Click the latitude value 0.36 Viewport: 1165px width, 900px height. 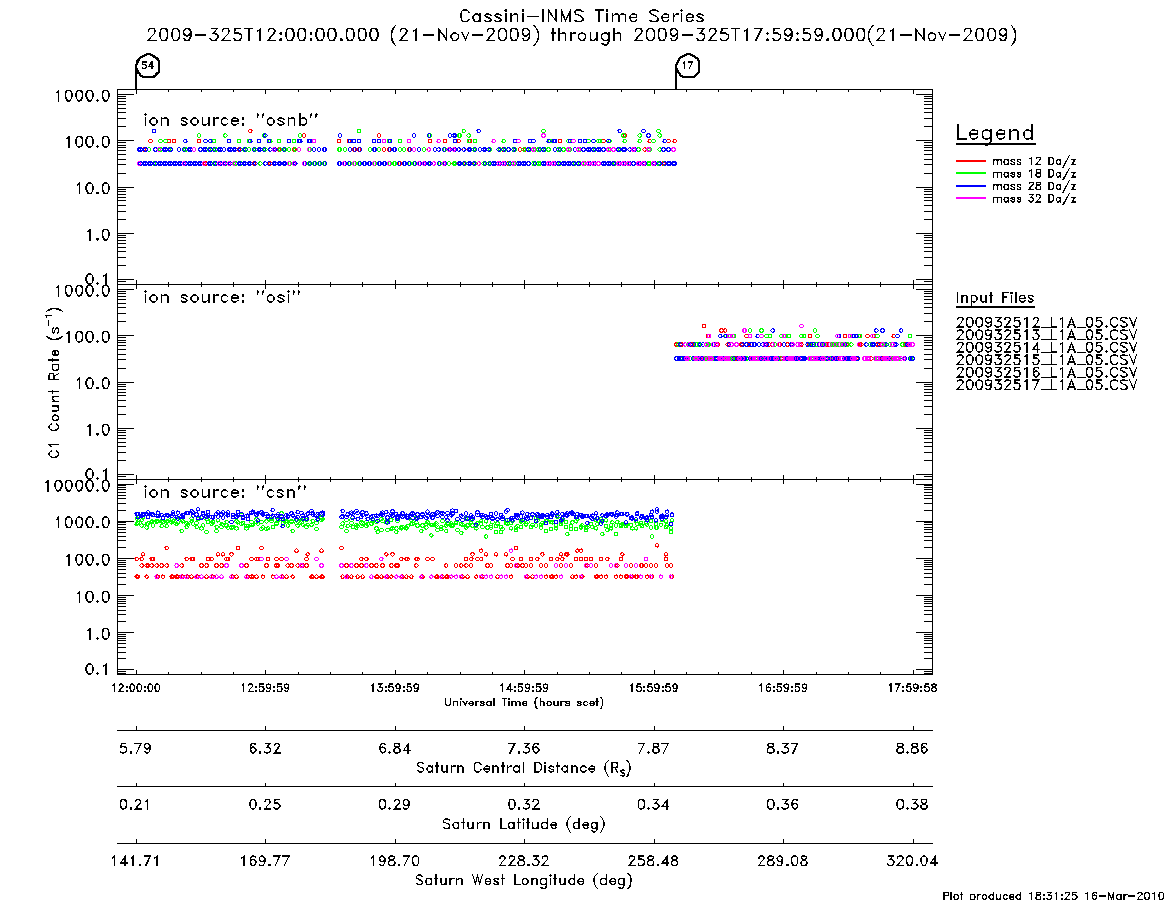click(x=782, y=805)
